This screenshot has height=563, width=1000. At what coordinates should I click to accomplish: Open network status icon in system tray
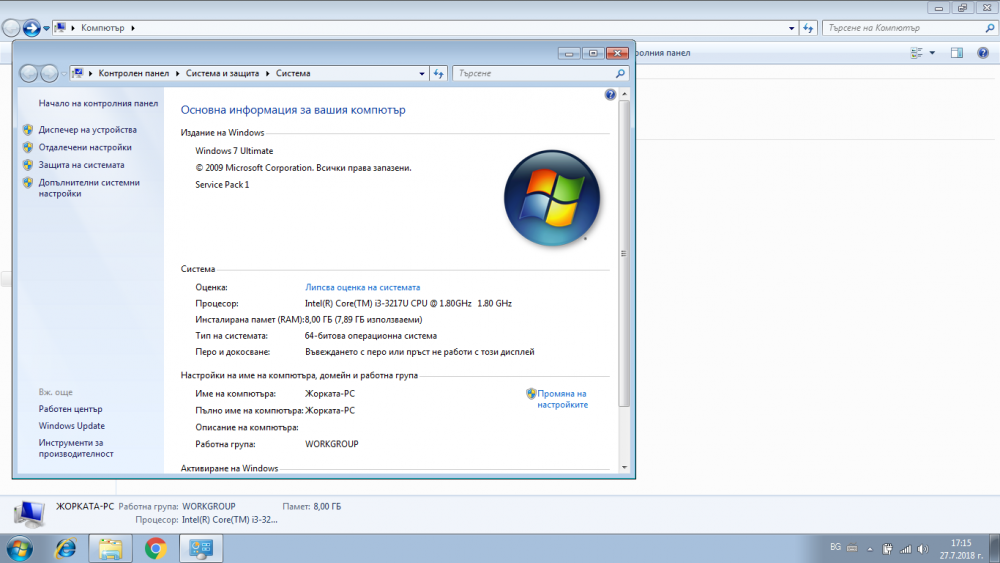point(906,549)
